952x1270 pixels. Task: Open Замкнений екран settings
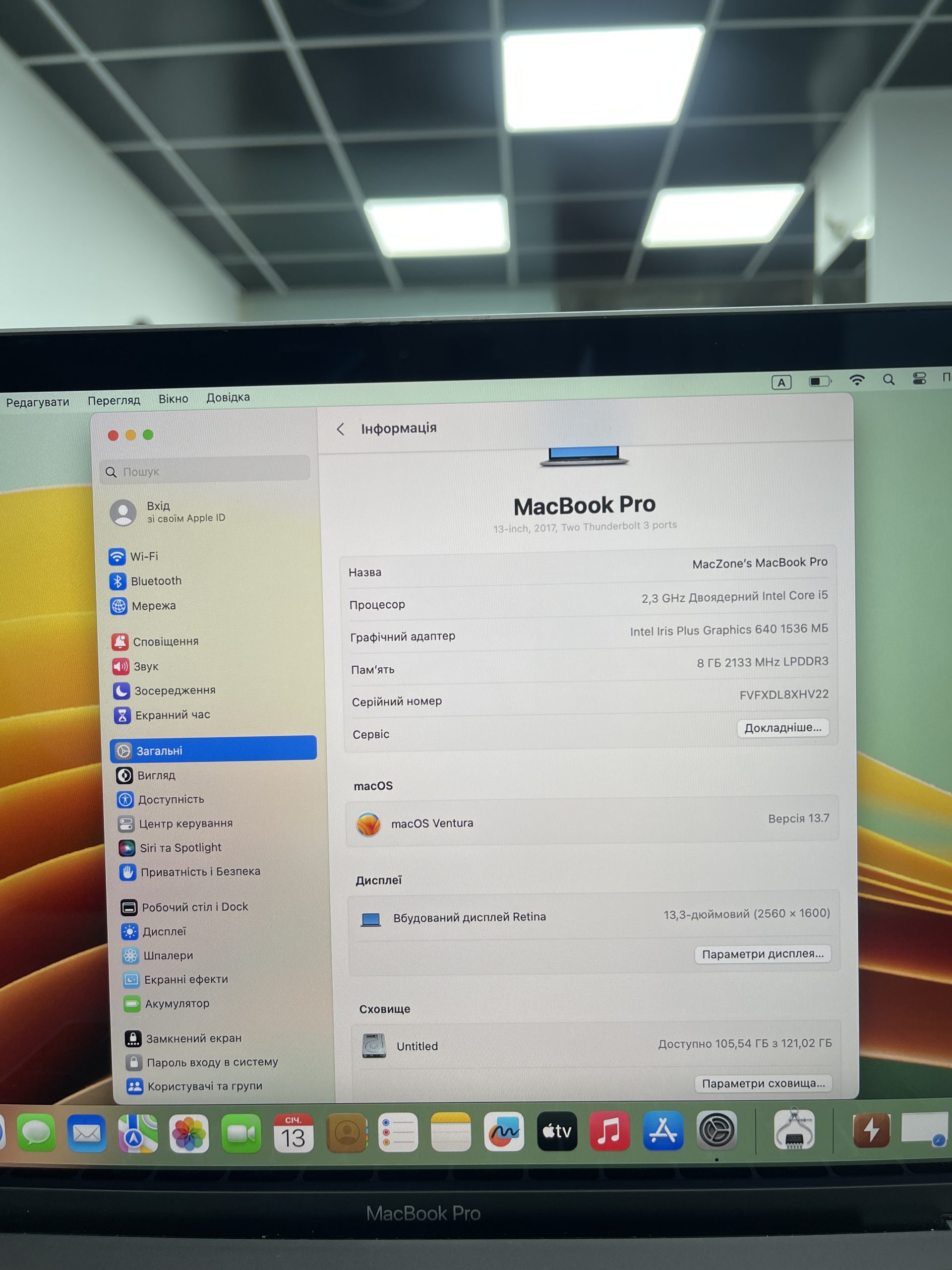[183, 1038]
